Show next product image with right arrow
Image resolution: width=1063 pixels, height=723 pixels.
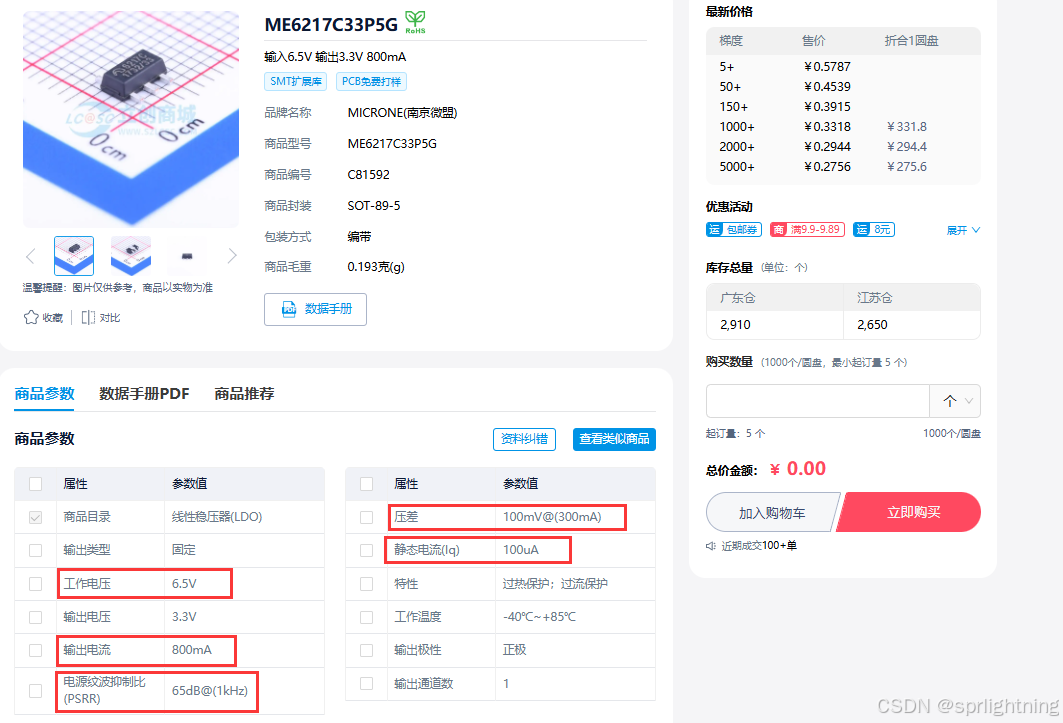click(x=232, y=256)
